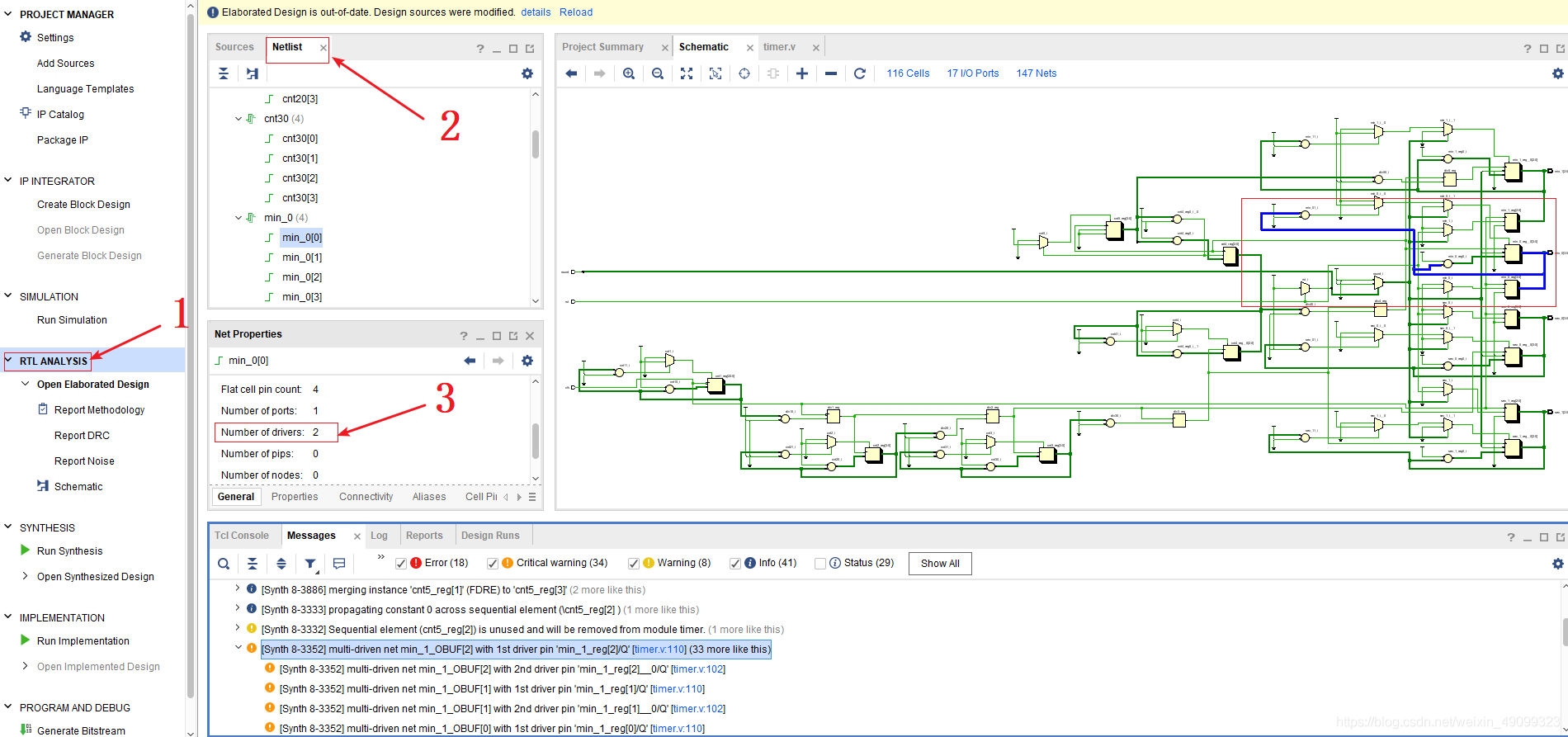1568x737 pixels.
Task: Click the 147 Nets link
Action: pyautogui.click(x=1037, y=73)
